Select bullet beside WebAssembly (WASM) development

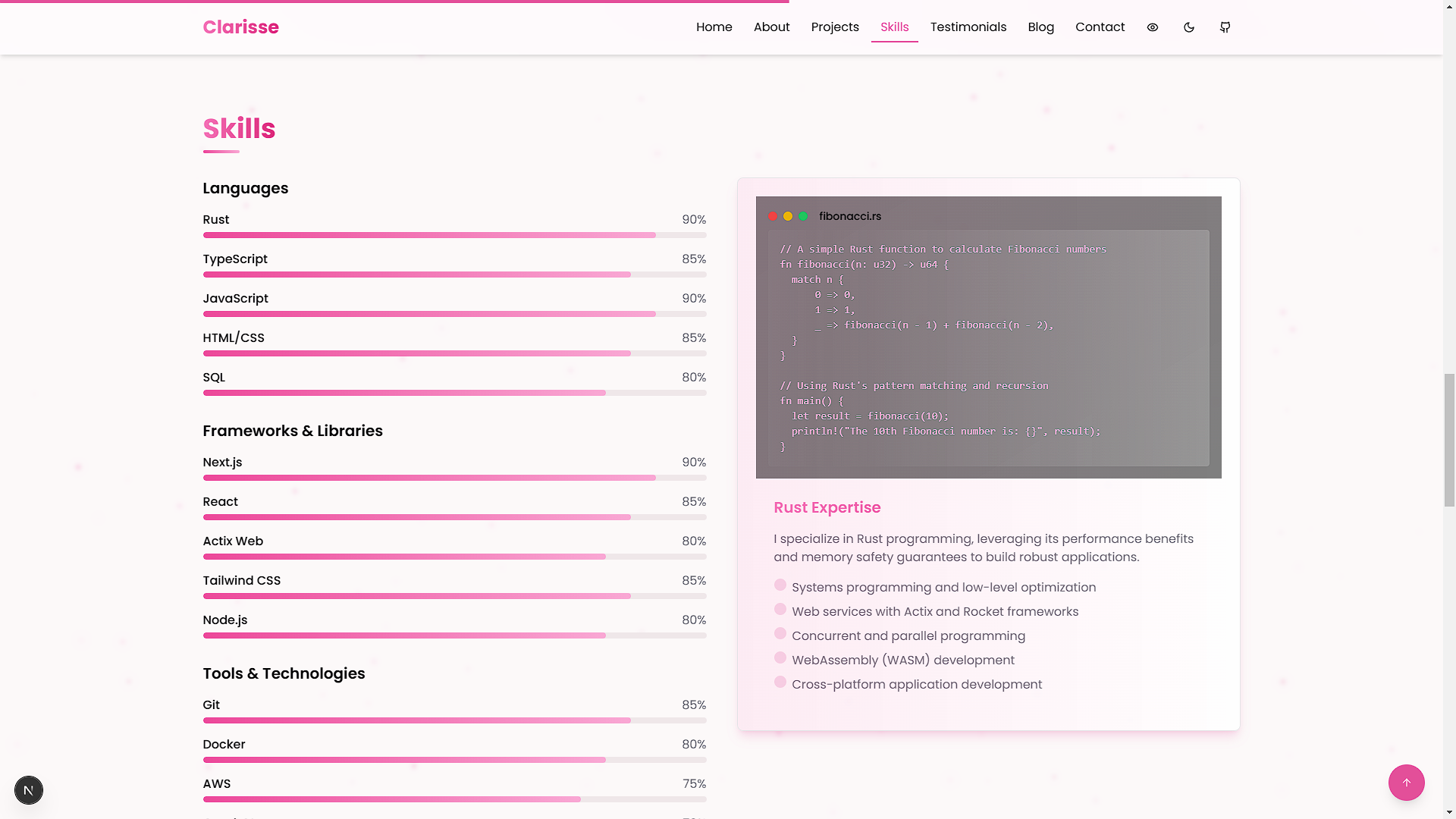[780, 657]
